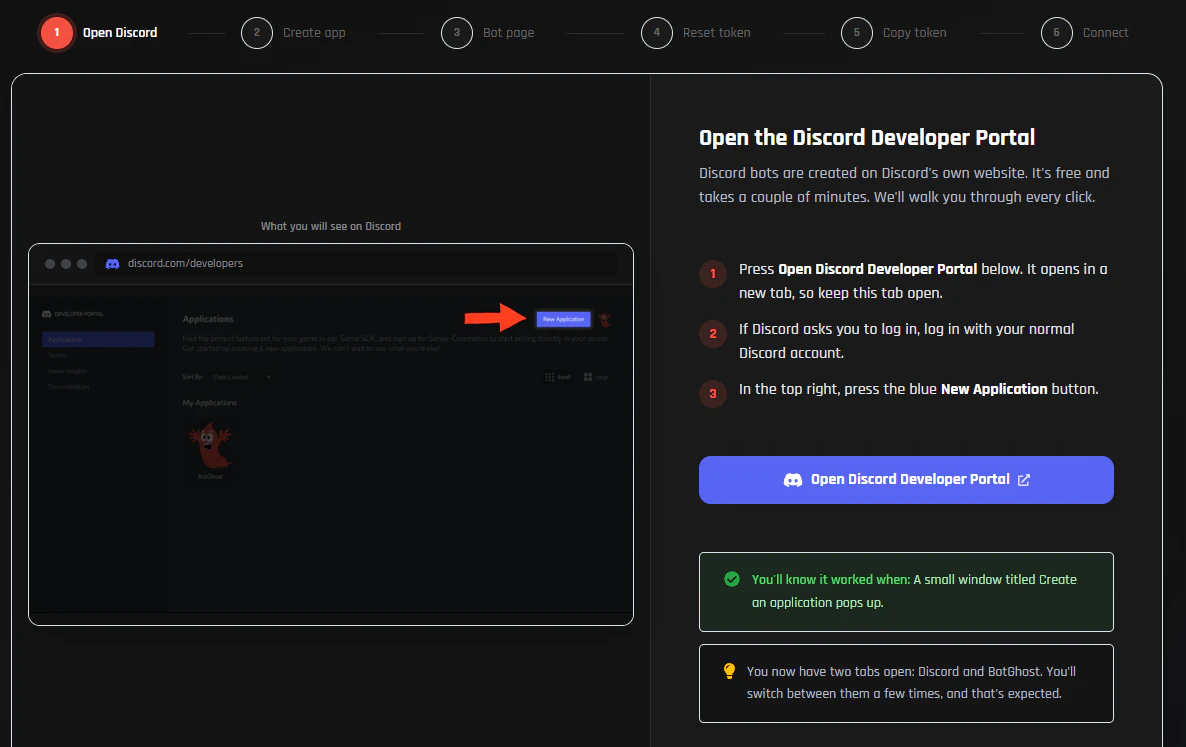Click the Discord logo in preview address bar

click(x=112, y=264)
